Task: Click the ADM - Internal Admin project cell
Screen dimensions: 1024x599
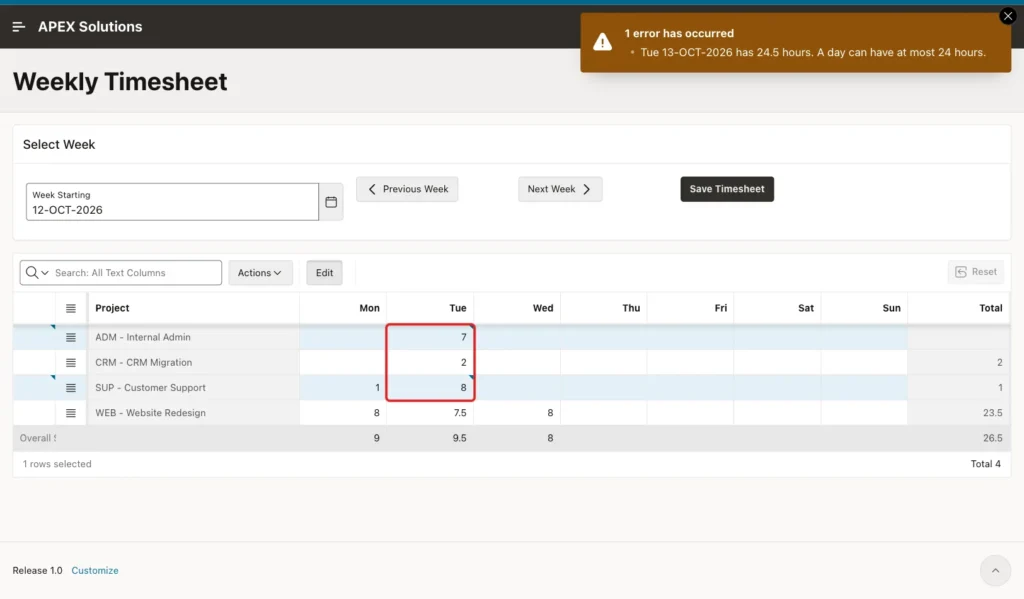Action: pos(194,337)
